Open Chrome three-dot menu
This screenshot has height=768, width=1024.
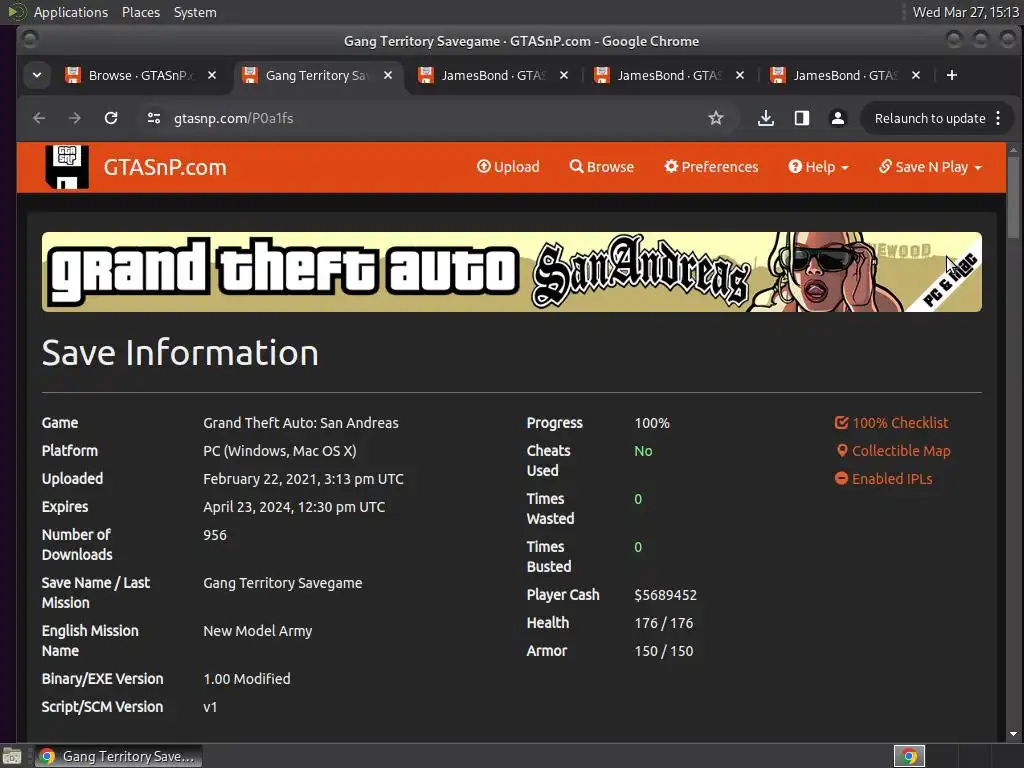coord(998,118)
